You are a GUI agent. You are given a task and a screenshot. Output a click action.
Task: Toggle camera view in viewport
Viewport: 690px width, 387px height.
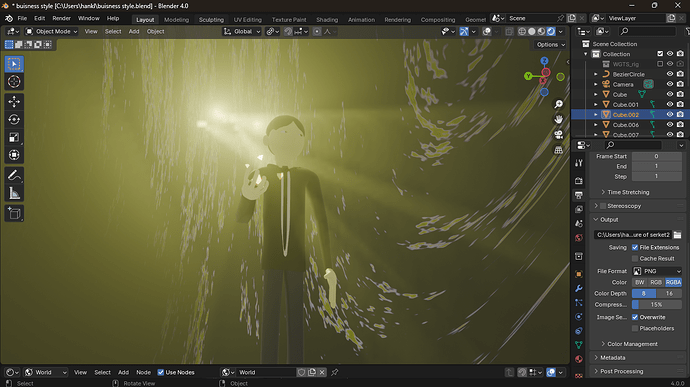tap(558, 135)
